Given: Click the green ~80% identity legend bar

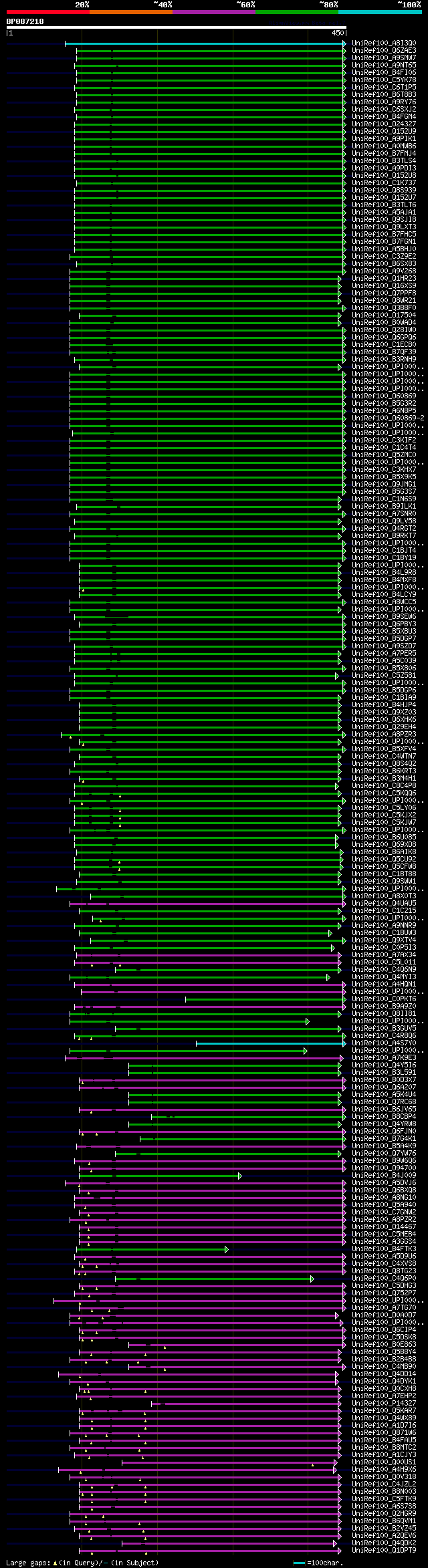Looking at the screenshot, I should 297,12.
